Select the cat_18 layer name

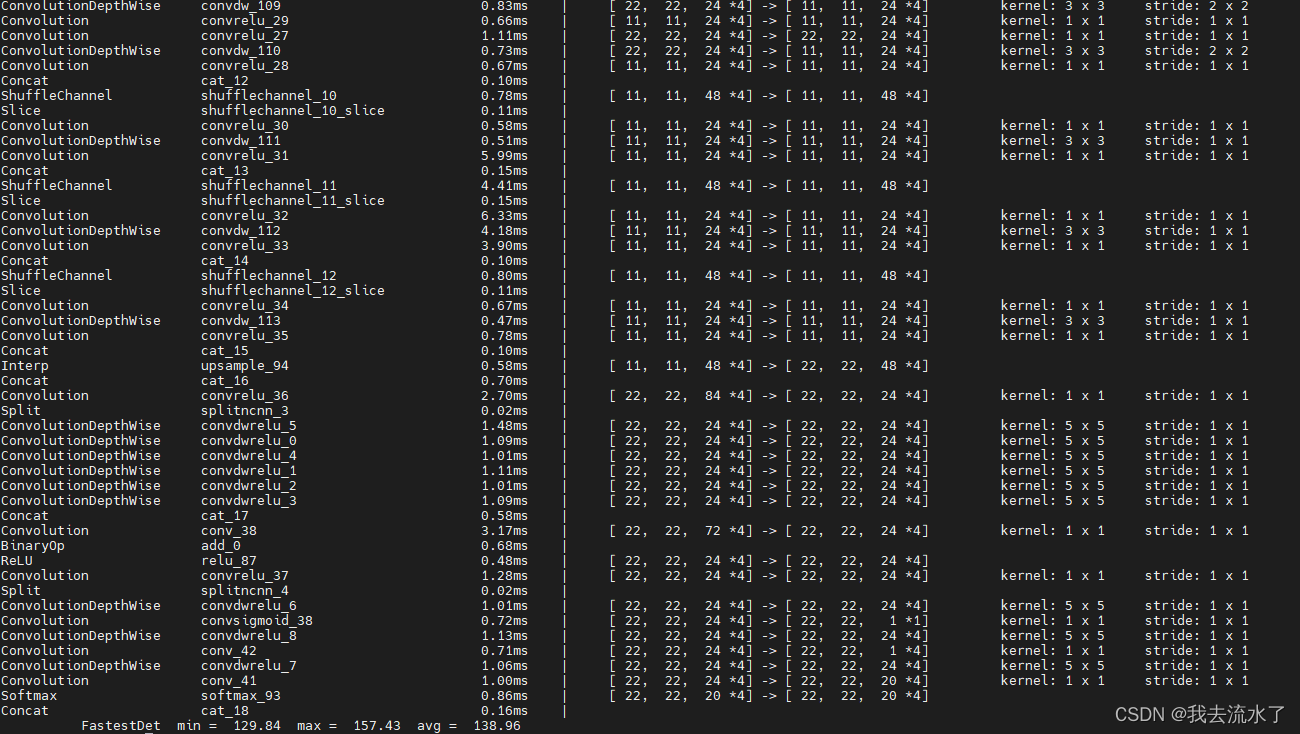[225, 711]
